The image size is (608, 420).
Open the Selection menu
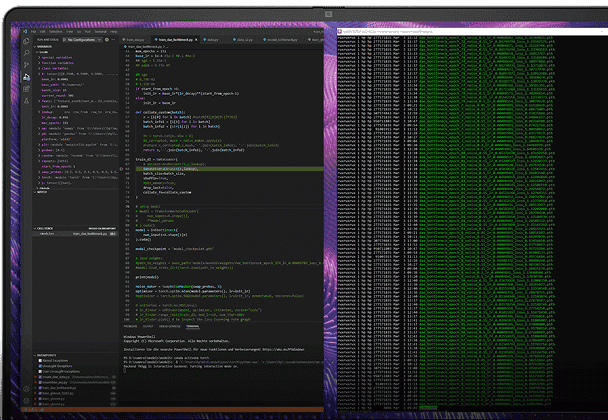coord(55,31)
